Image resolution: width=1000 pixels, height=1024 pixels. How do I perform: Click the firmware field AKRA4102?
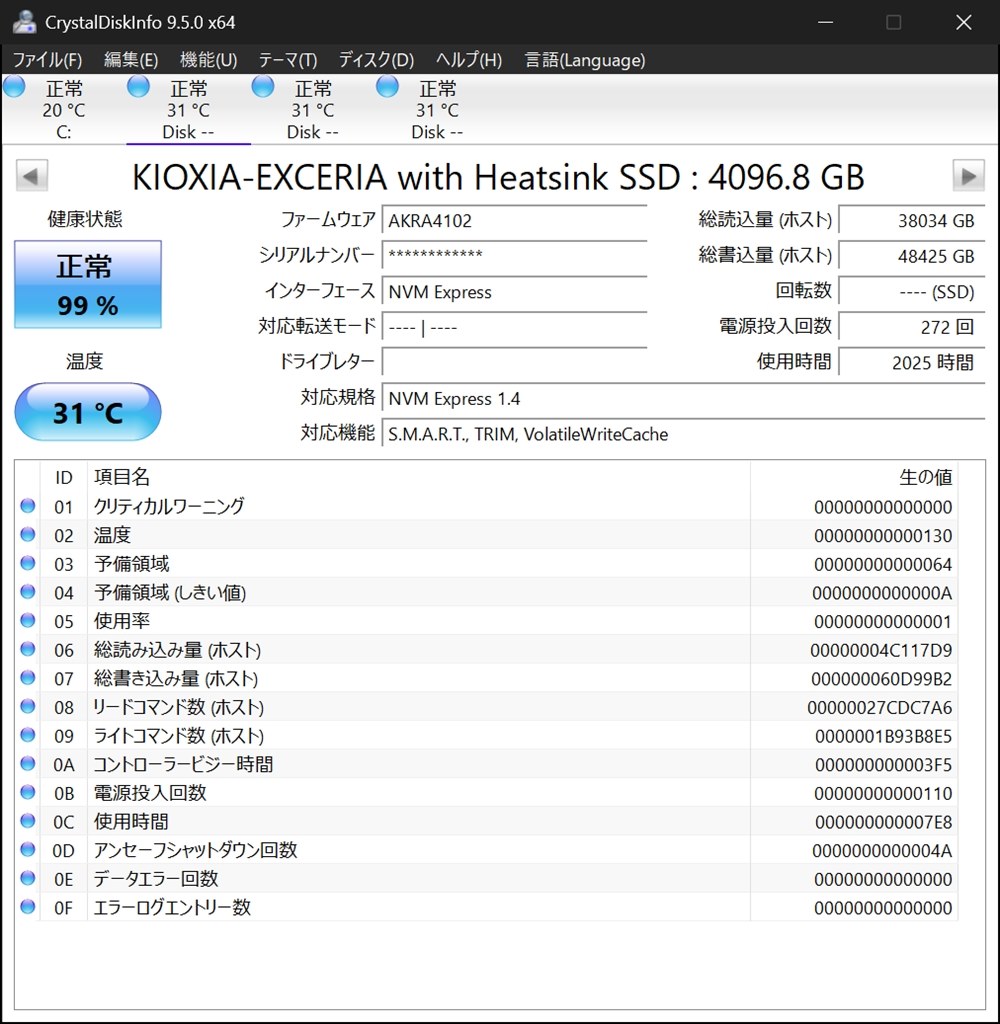[514, 220]
